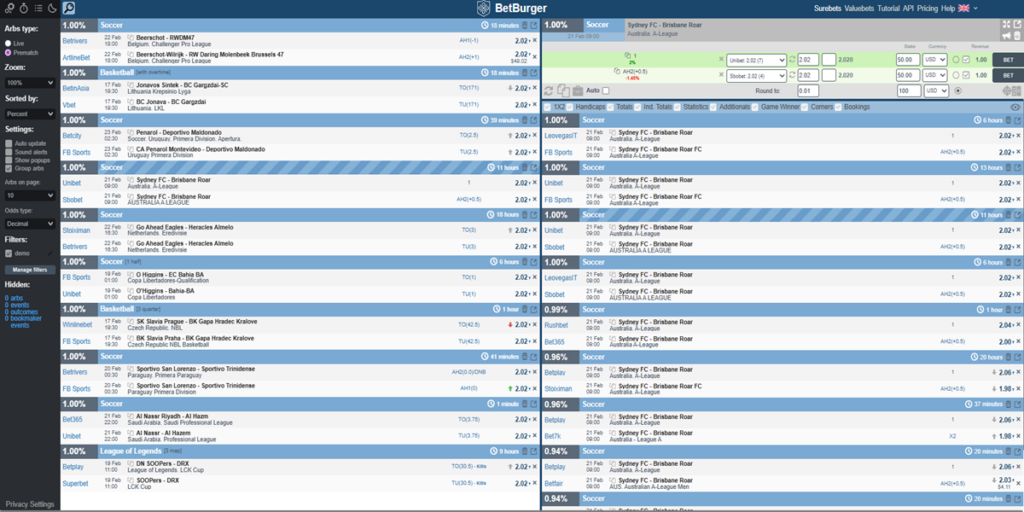Open the list view icon in sidebar header

[37, 8]
